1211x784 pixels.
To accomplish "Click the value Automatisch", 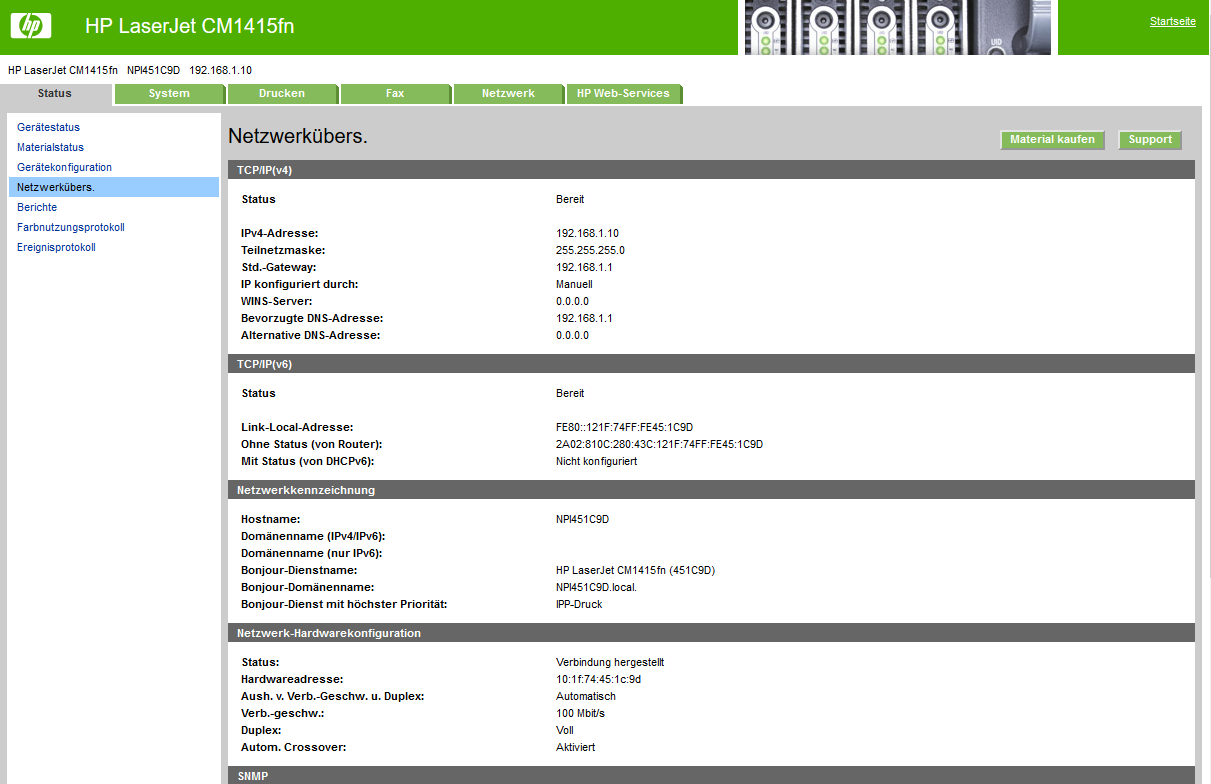I will click(586, 696).
